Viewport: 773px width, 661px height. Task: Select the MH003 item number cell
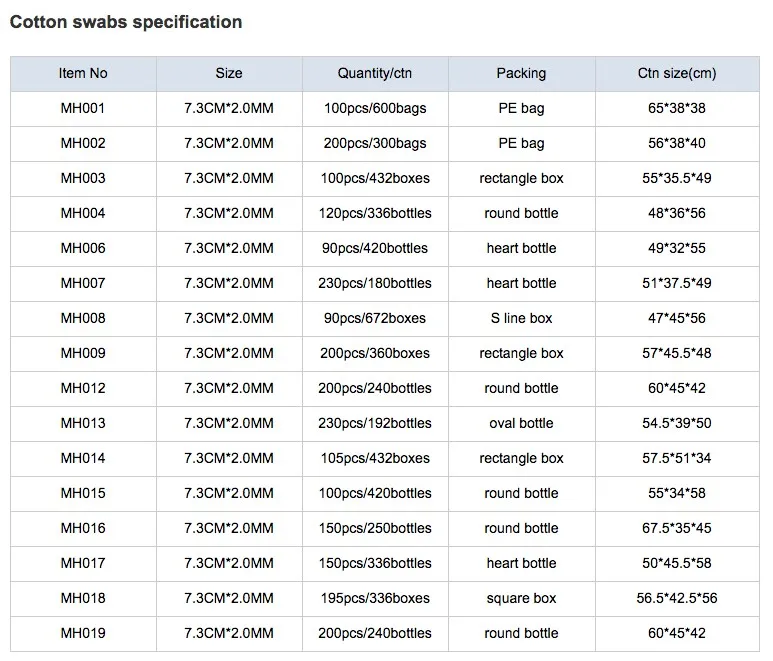[x=83, y=178]
